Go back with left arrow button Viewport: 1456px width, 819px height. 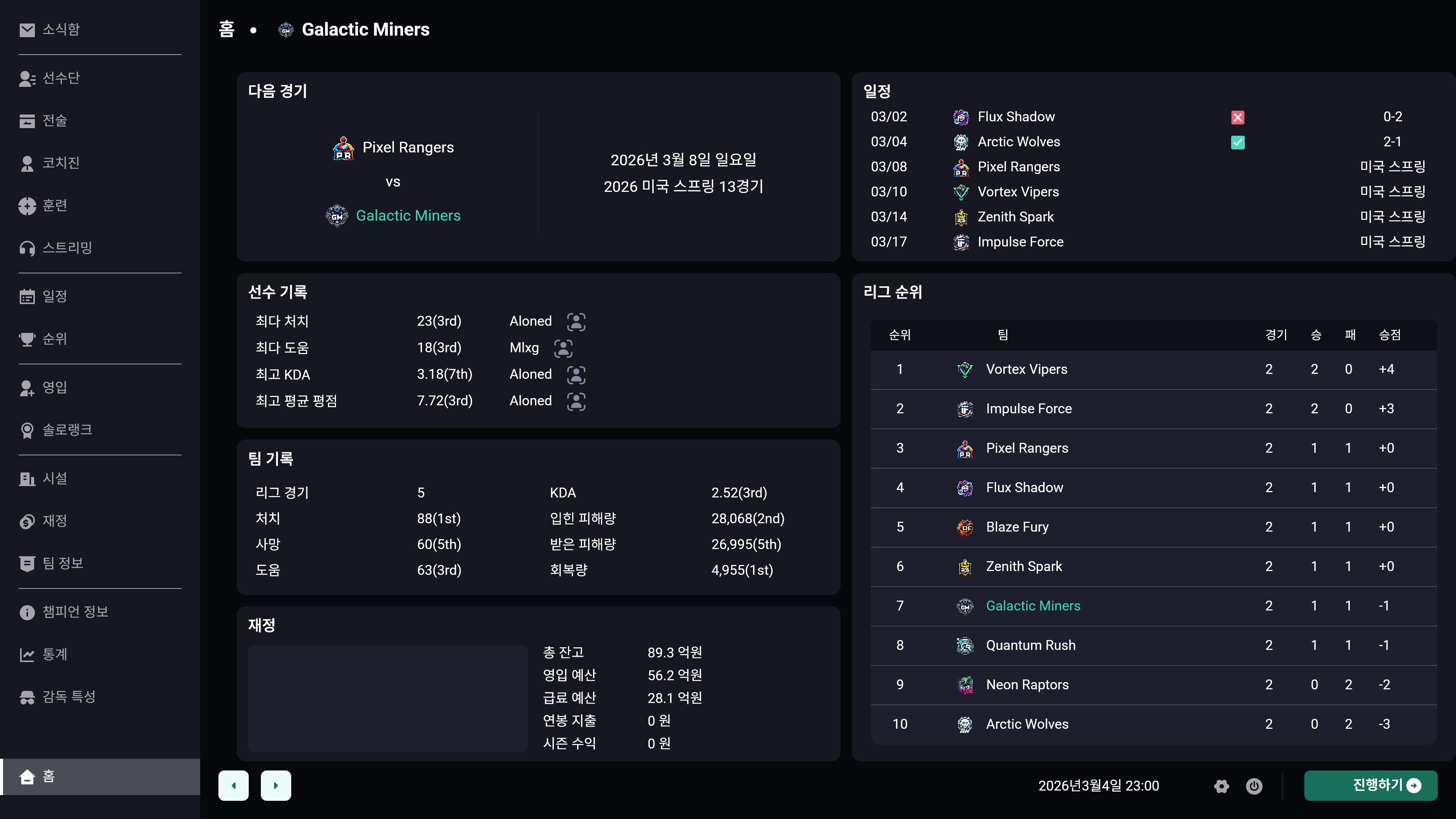234,786
